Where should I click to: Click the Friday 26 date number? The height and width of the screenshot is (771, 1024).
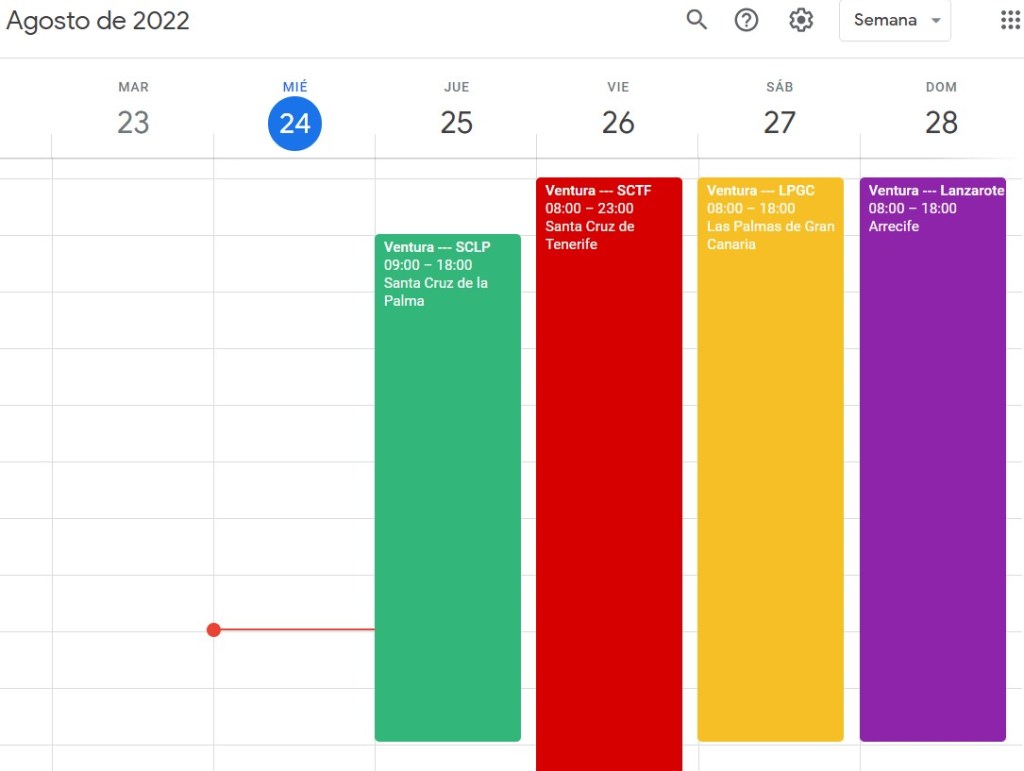pyautogui.click(x=618, y=122)
